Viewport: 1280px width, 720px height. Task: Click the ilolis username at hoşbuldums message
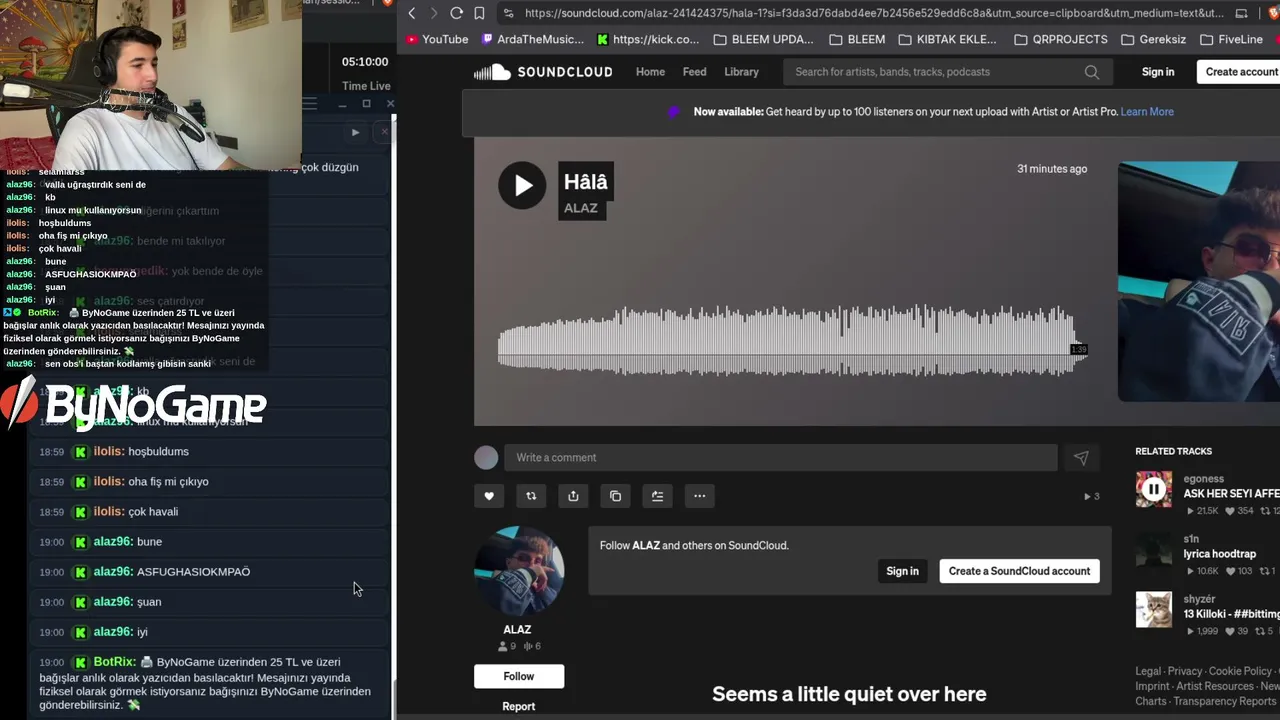tap(109, 452)
